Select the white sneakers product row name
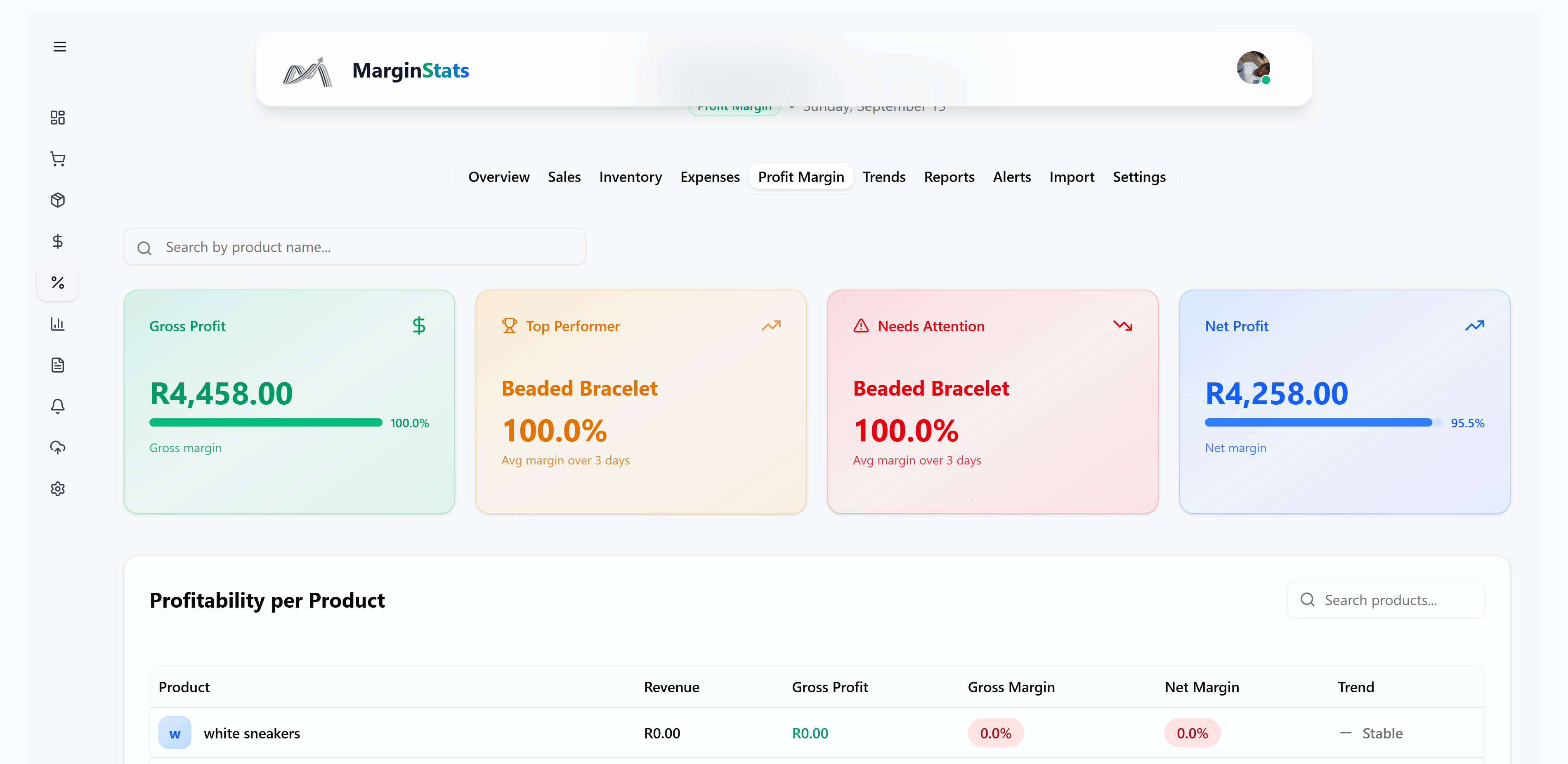 [251, 733]
